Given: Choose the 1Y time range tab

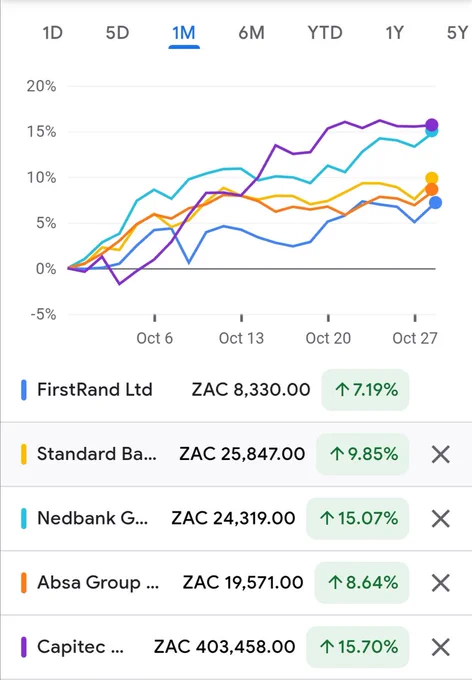Looking at the screenshot, I should pyautogui.click(x=395, y=33).
